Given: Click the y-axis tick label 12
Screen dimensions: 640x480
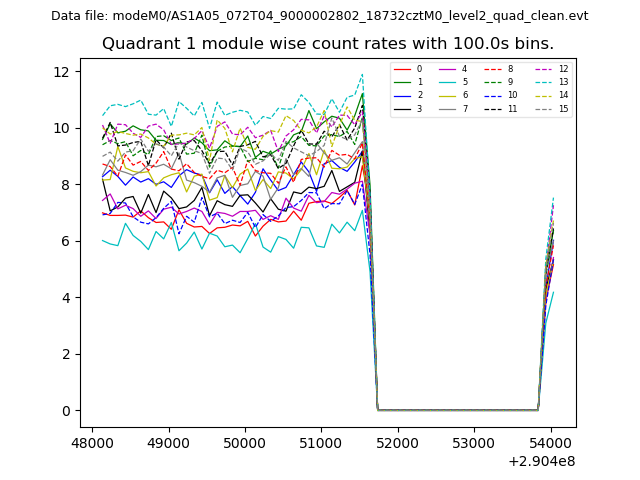Looking at the screenshot, I should (60, 72).
